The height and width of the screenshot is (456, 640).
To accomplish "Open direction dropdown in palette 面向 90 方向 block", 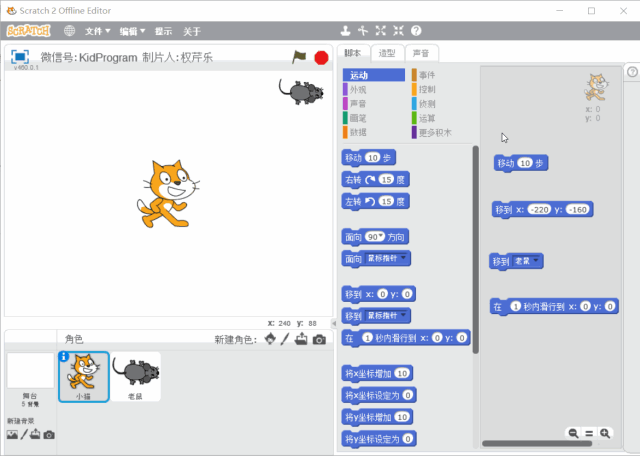I will click(x=381, y=236).
